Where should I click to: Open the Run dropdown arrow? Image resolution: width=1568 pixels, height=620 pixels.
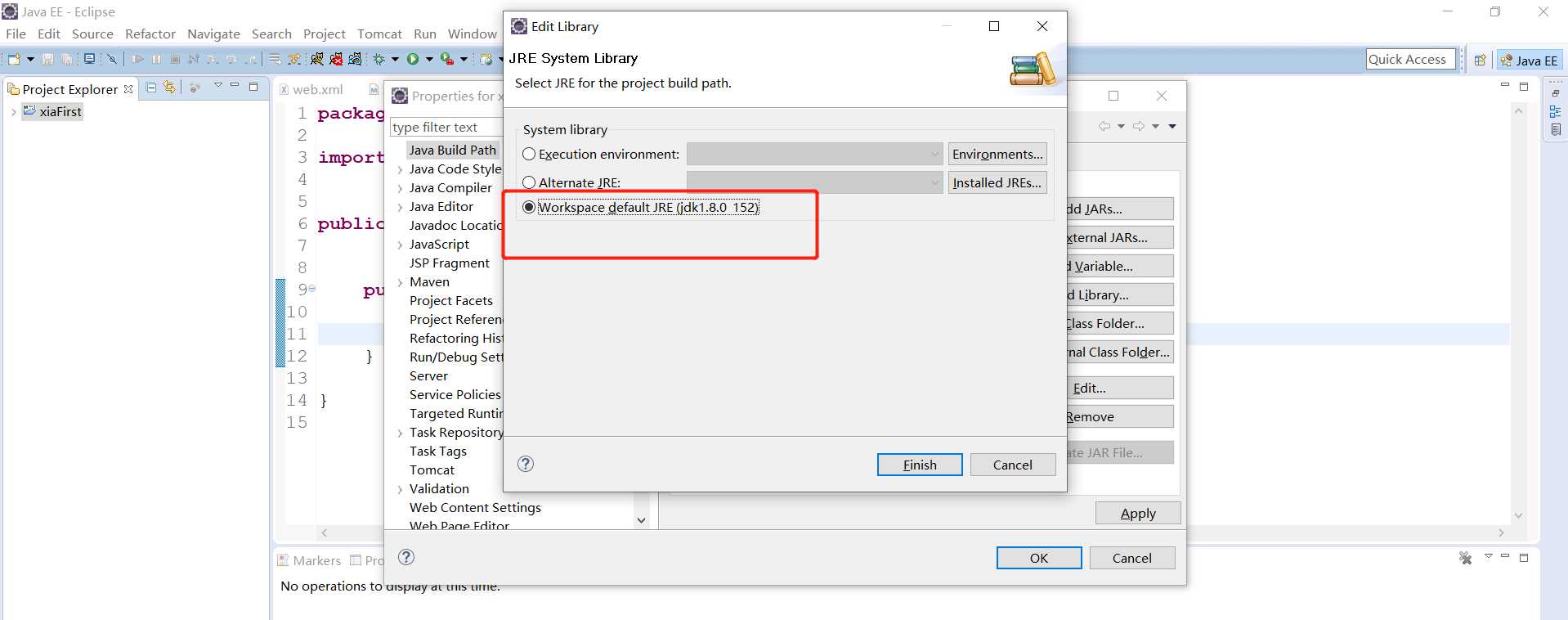click(x=429, y=59)
